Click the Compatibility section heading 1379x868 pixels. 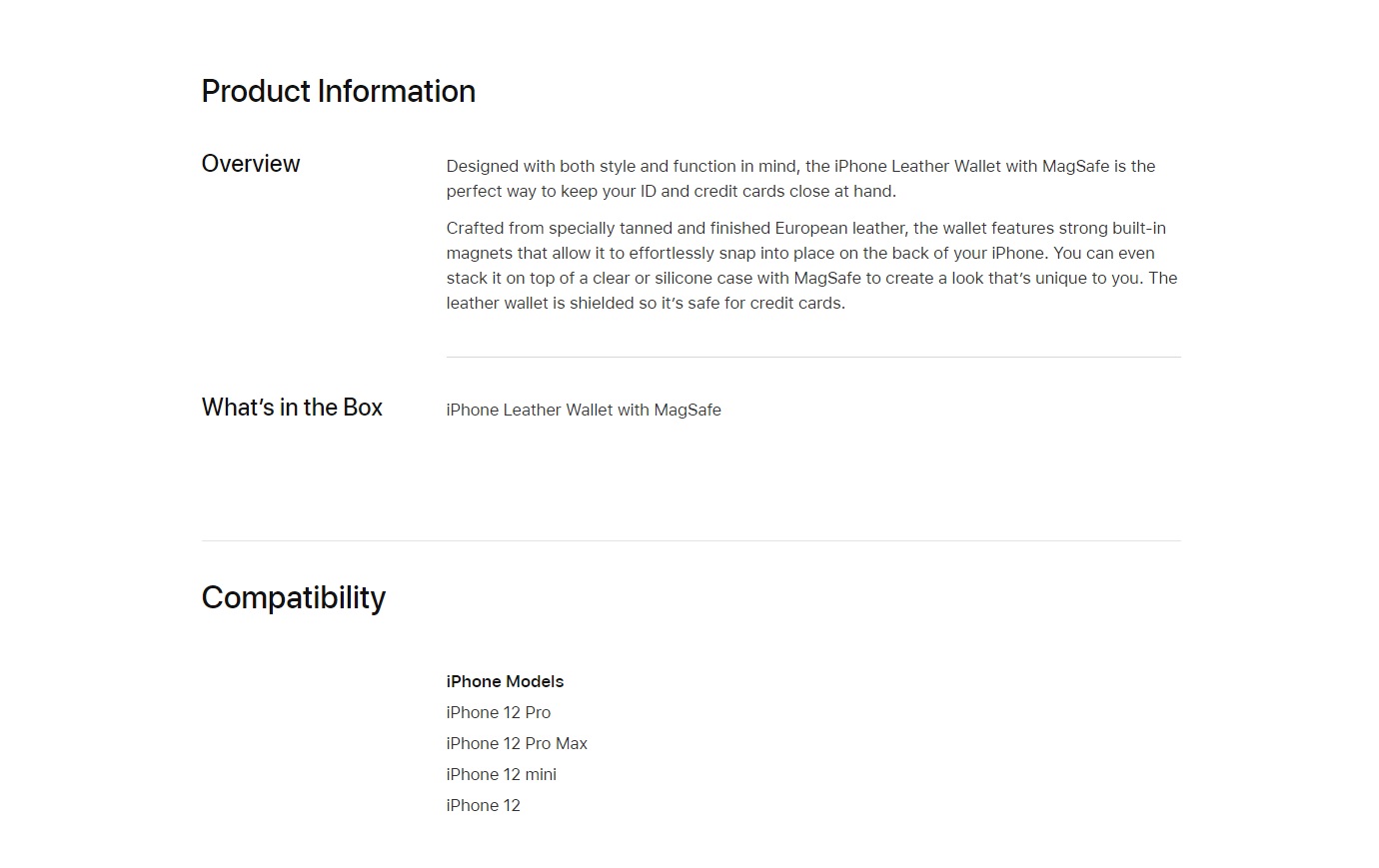click(x=293, y=597)
